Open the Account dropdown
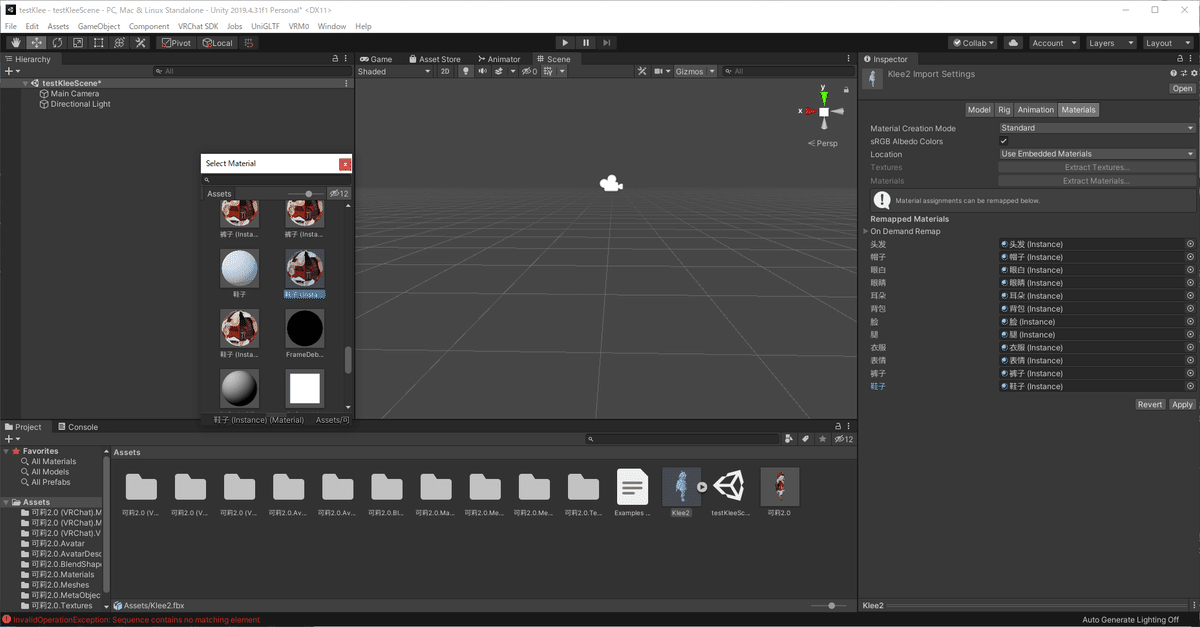The image size is (1200, 627). (x=1054, y=43)
